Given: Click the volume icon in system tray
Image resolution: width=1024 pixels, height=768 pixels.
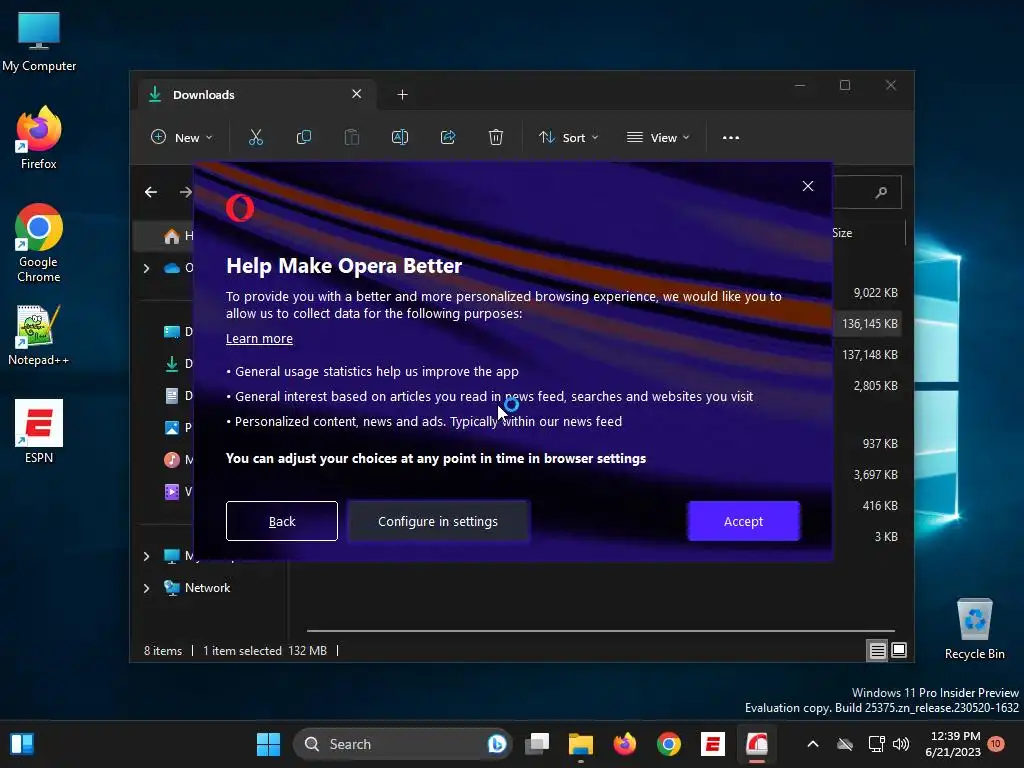Looking at the screenshot, I should click(901, 744).
